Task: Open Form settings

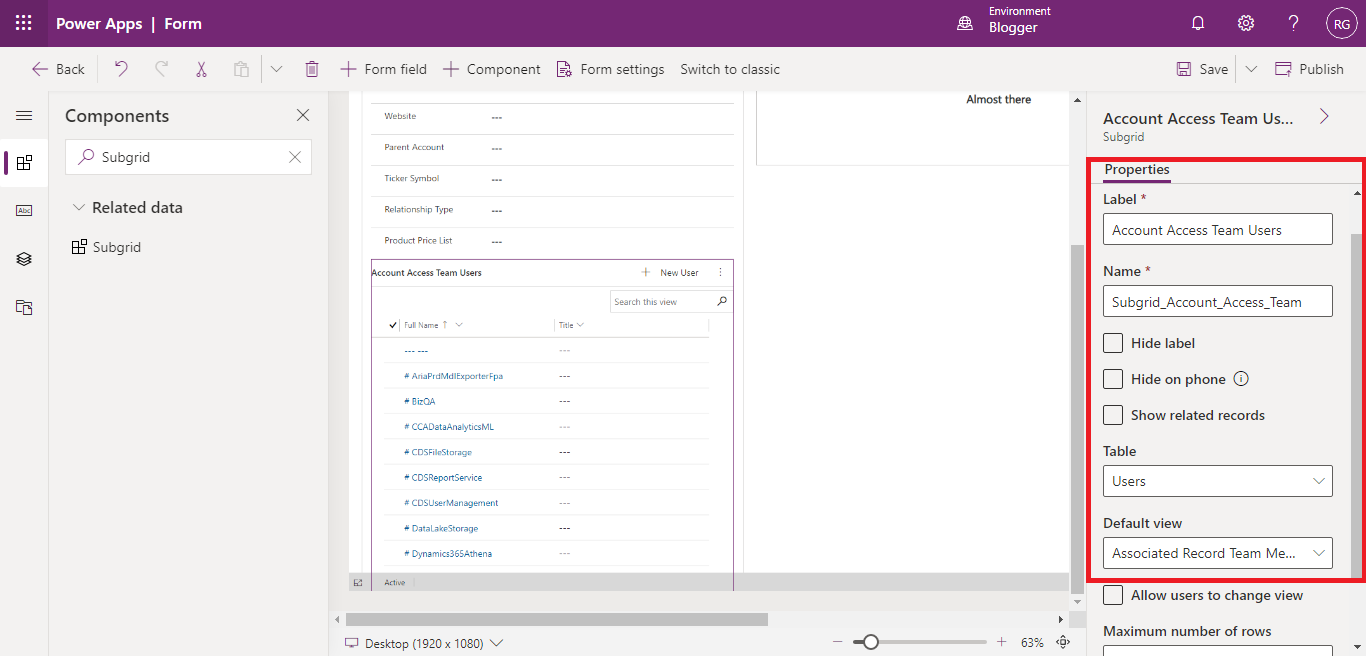Action: (610, 69)
